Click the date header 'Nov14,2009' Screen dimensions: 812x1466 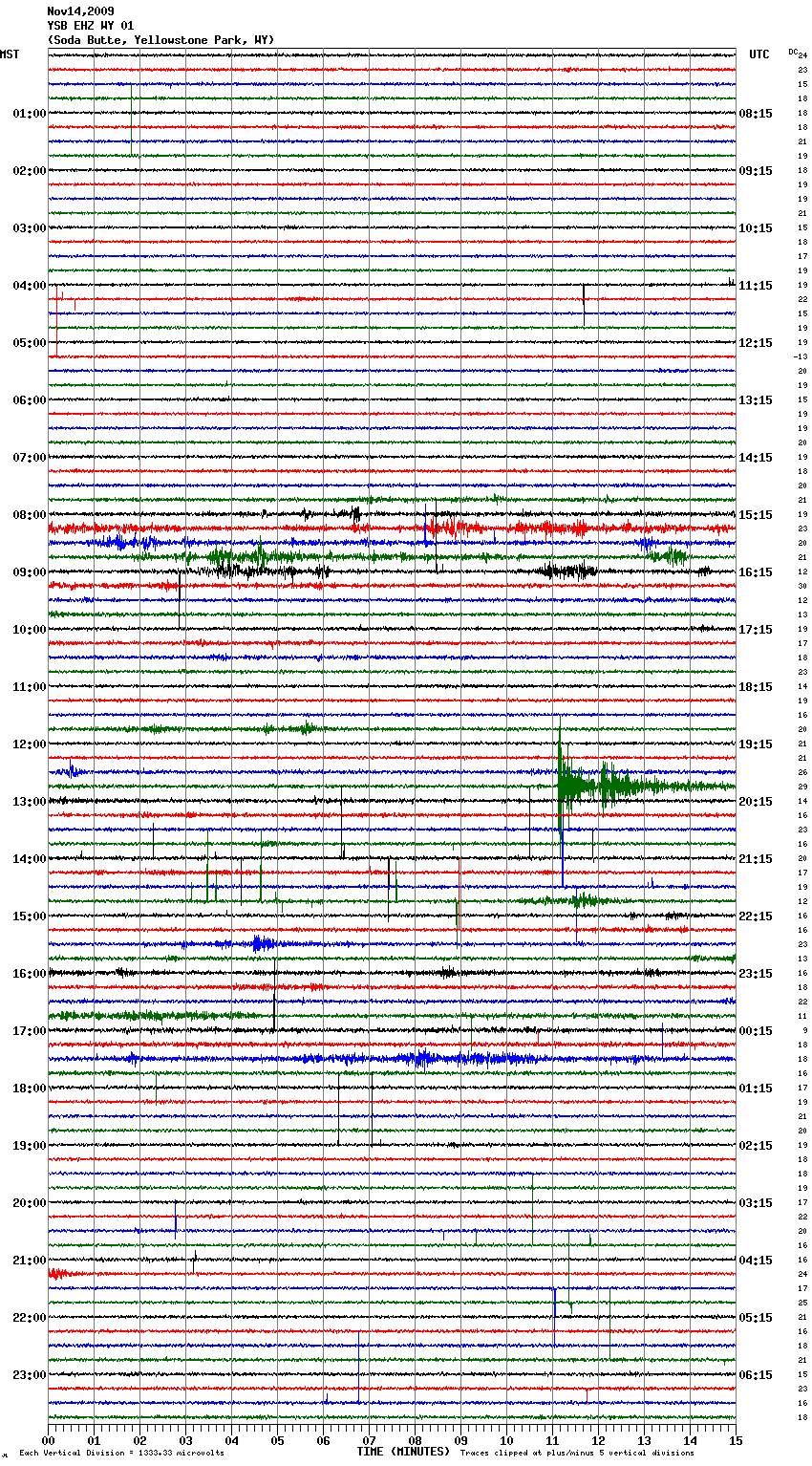(80, 11)
